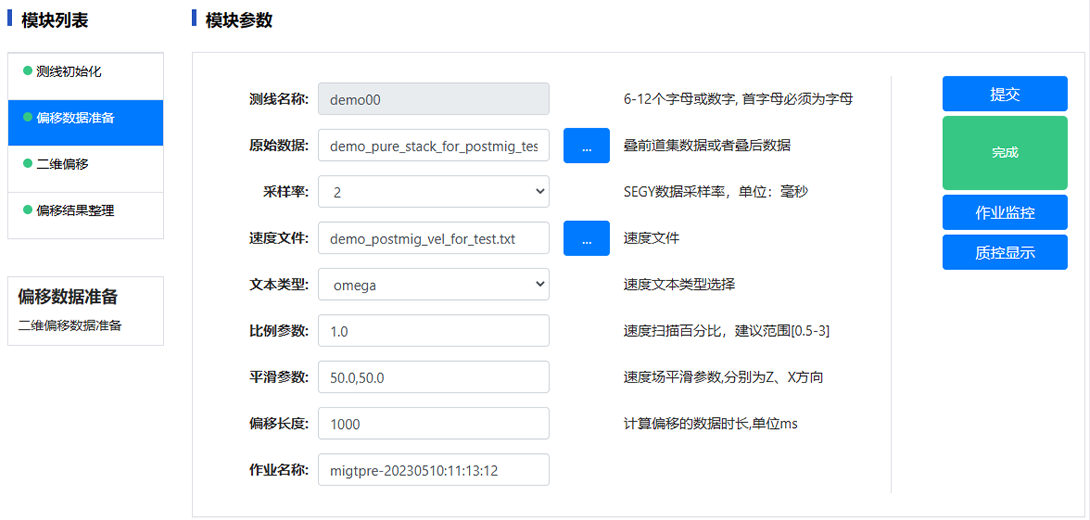This screenshot has height=520, width=1090.
Task: Click the 提交 submit button
Action: [1004, 94]
